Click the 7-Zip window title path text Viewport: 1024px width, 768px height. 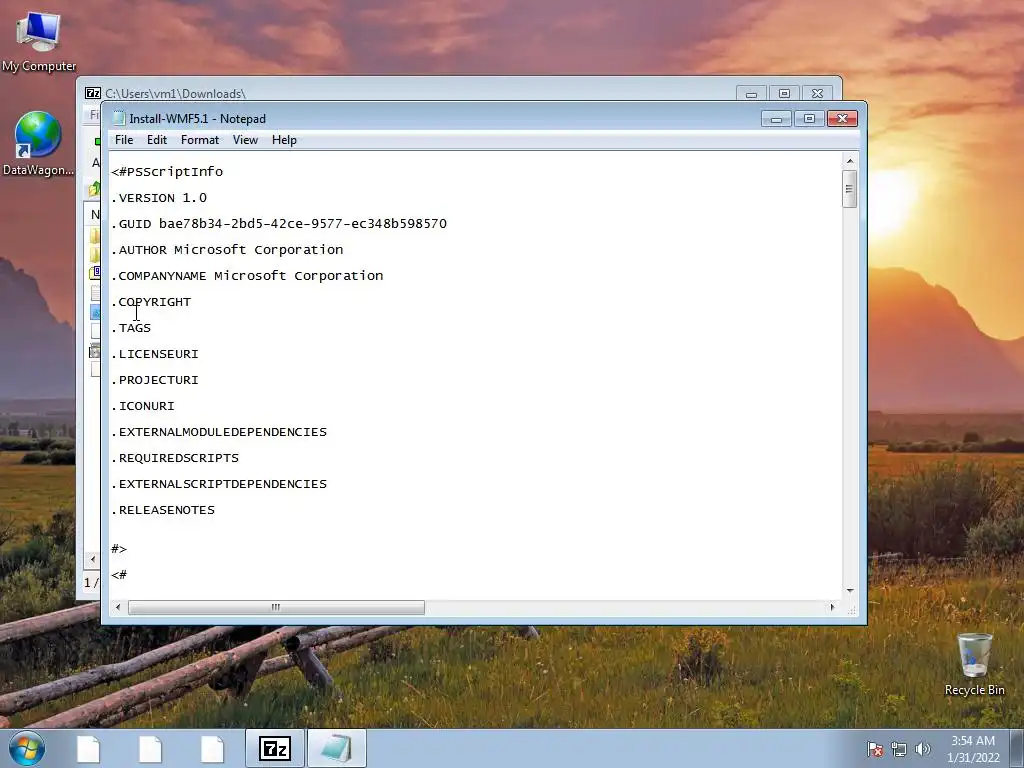point(176,94)
